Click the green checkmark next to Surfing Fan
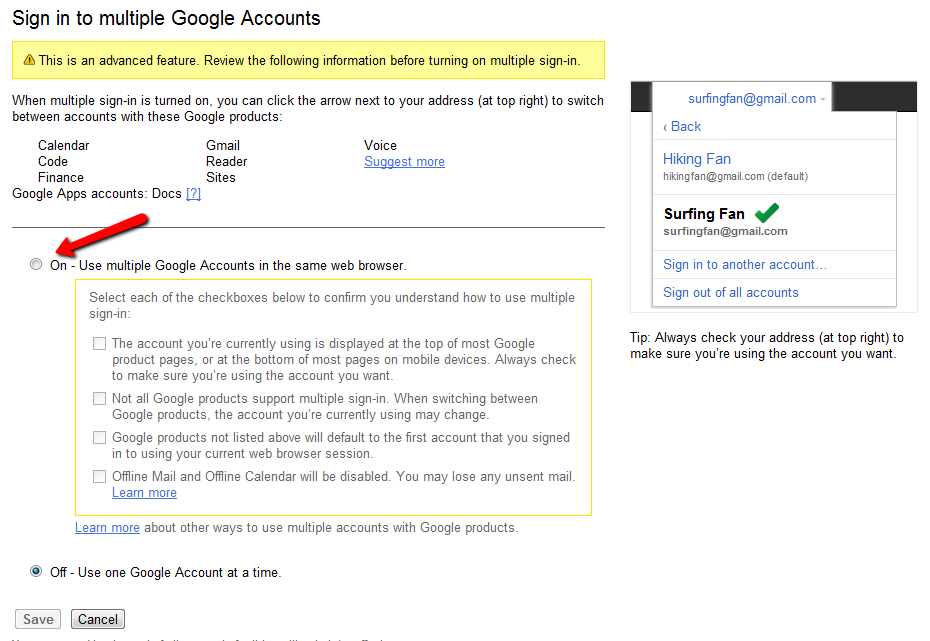Screen dimensions: 930x641 (767, 213)
